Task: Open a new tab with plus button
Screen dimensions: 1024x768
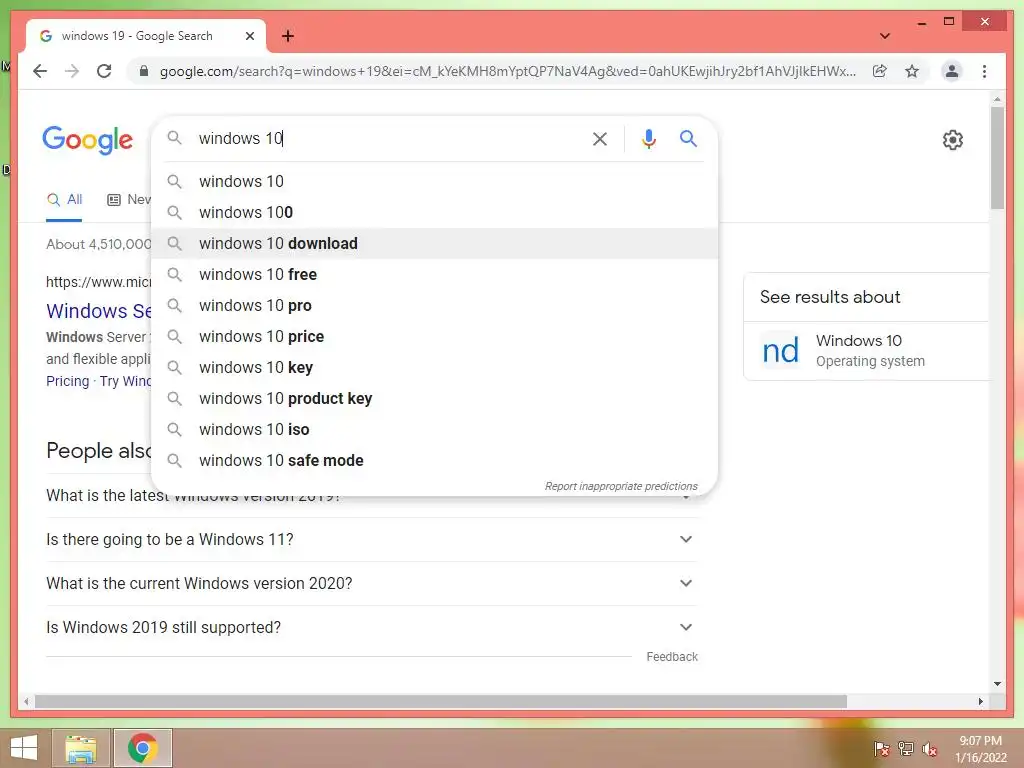Action: click(287, 36)
